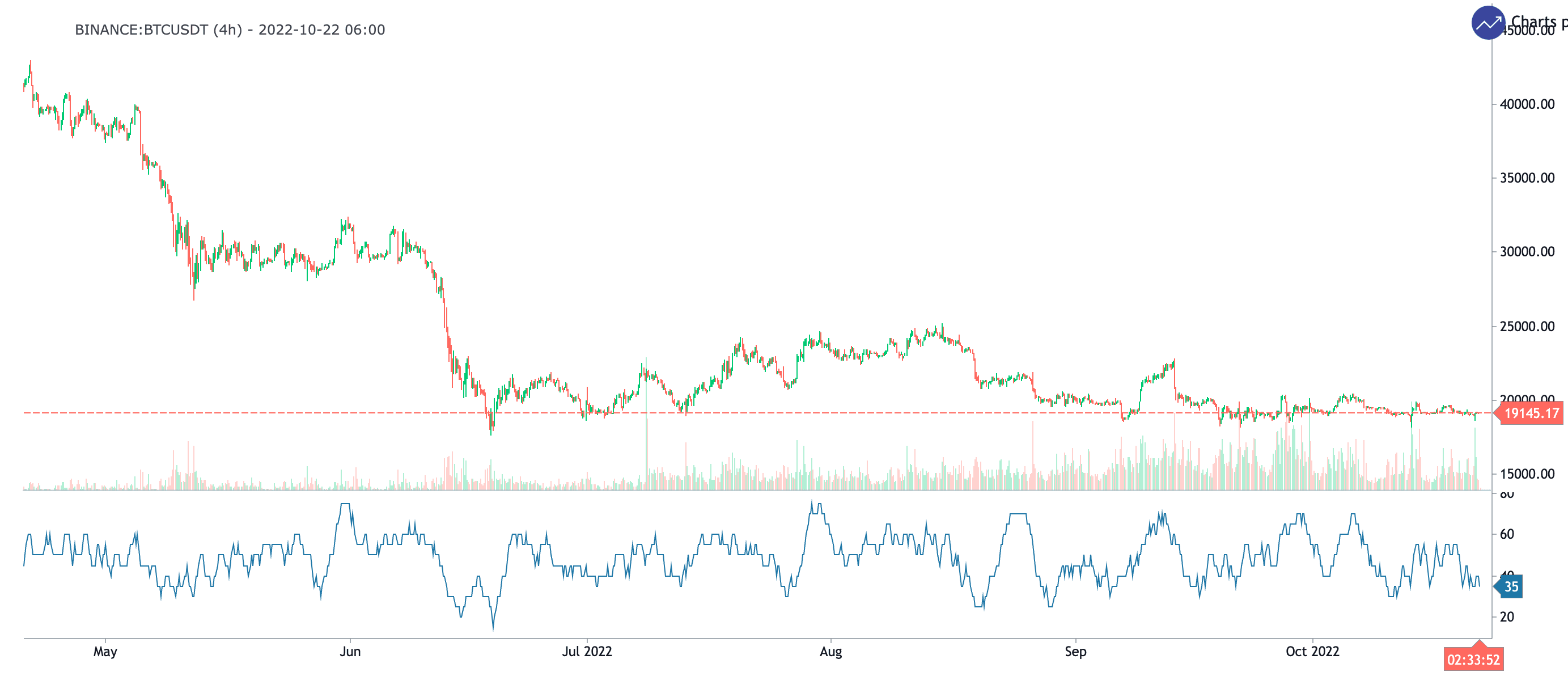Click the chart logo icon with trend arrow
This screenshot has width=1568, height=676.
[x=1488, y=23]
